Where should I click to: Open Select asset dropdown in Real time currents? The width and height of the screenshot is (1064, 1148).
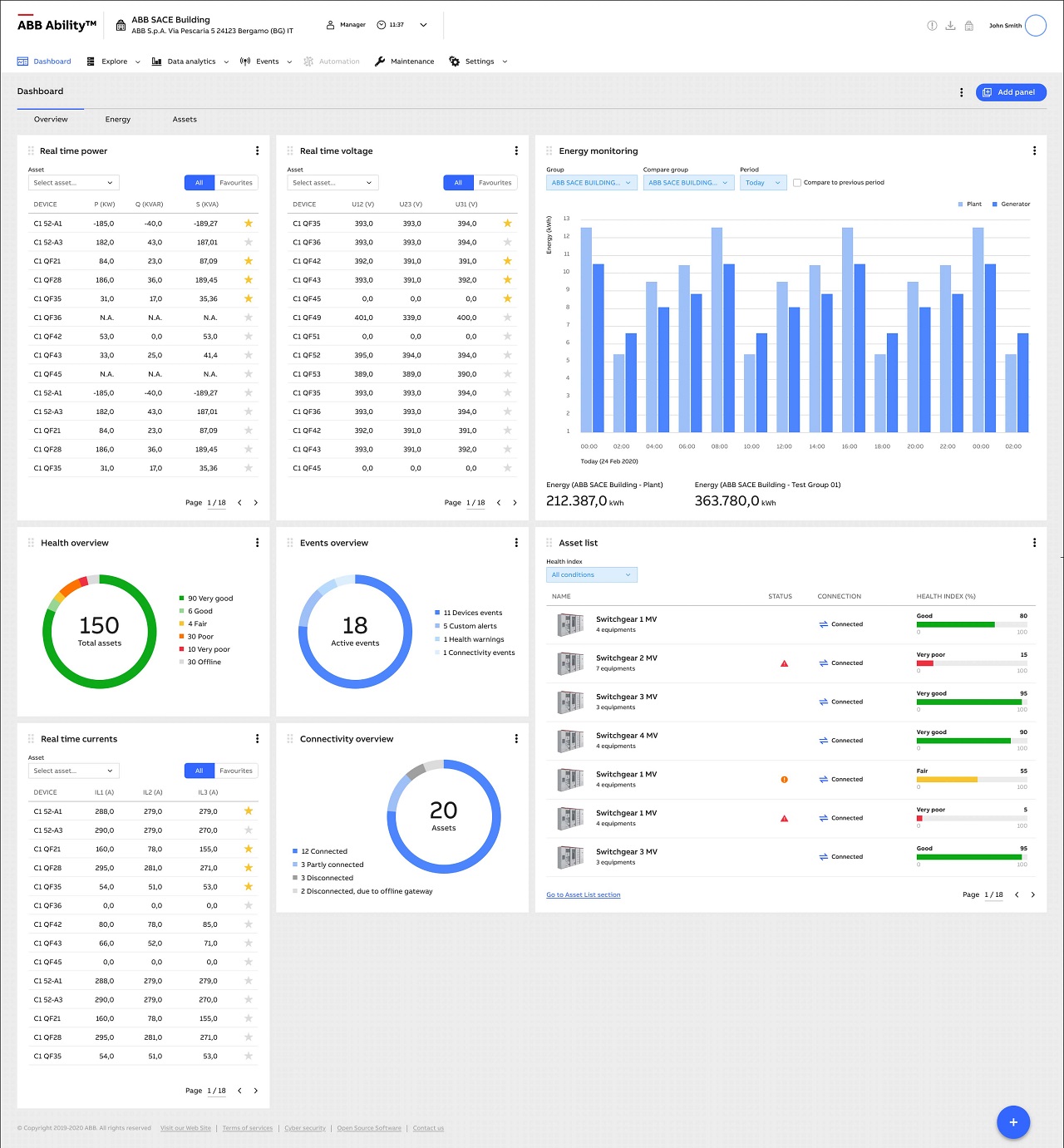(73, 771)
